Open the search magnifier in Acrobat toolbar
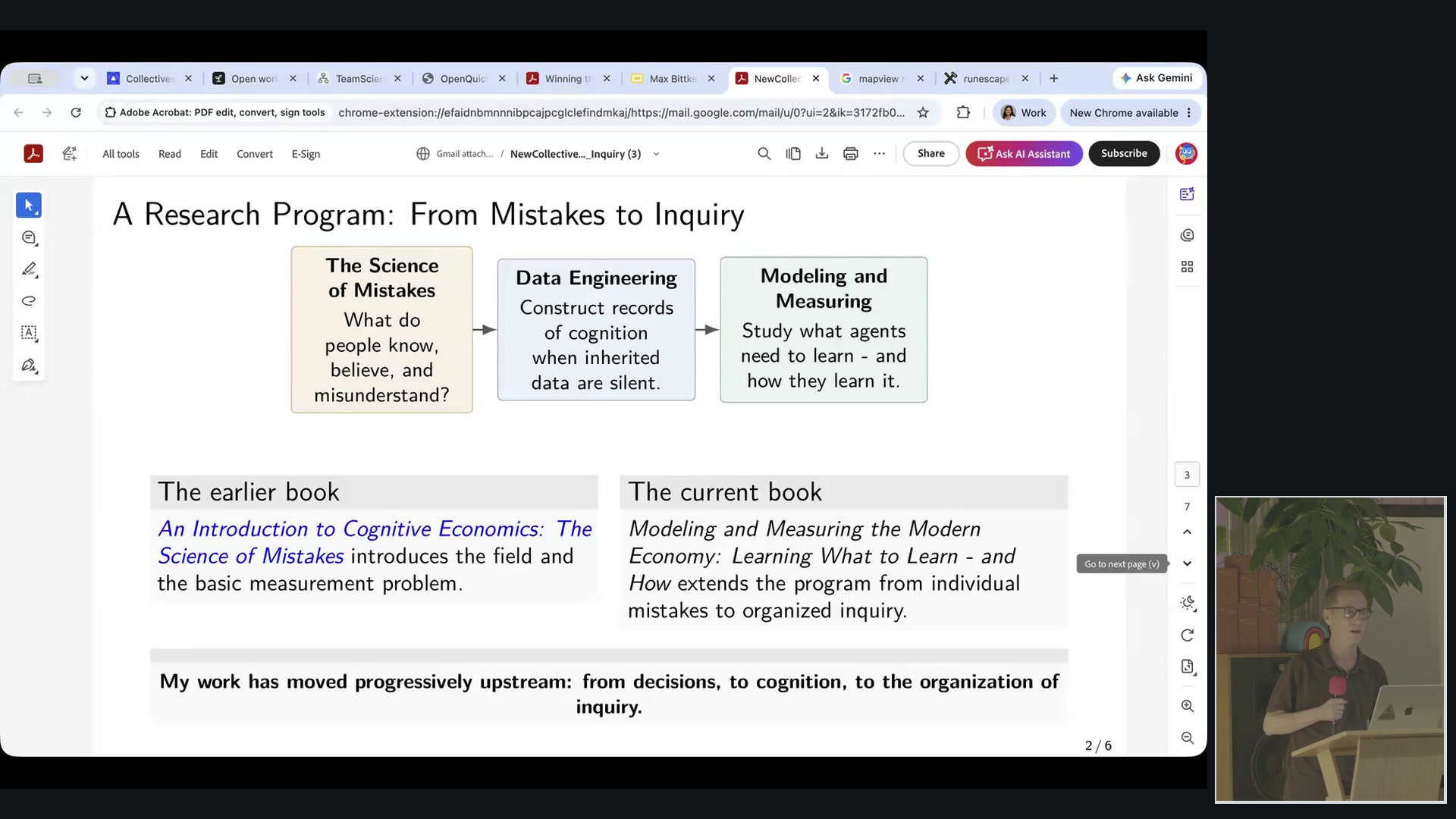The image size is (1456, 819). tap(764, 154)
